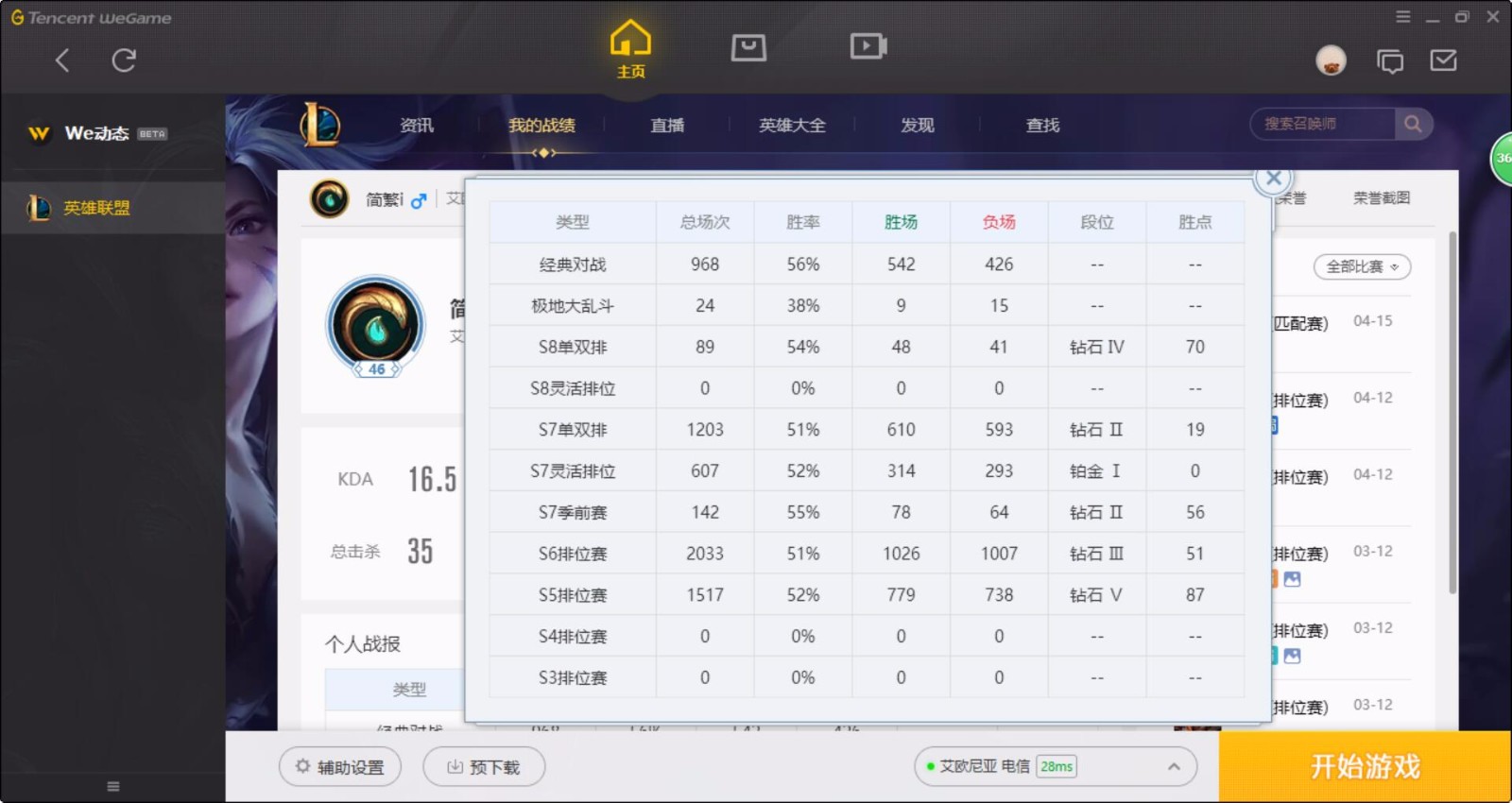
Task: Select the S5排位赛 row label
Action: 573,595
